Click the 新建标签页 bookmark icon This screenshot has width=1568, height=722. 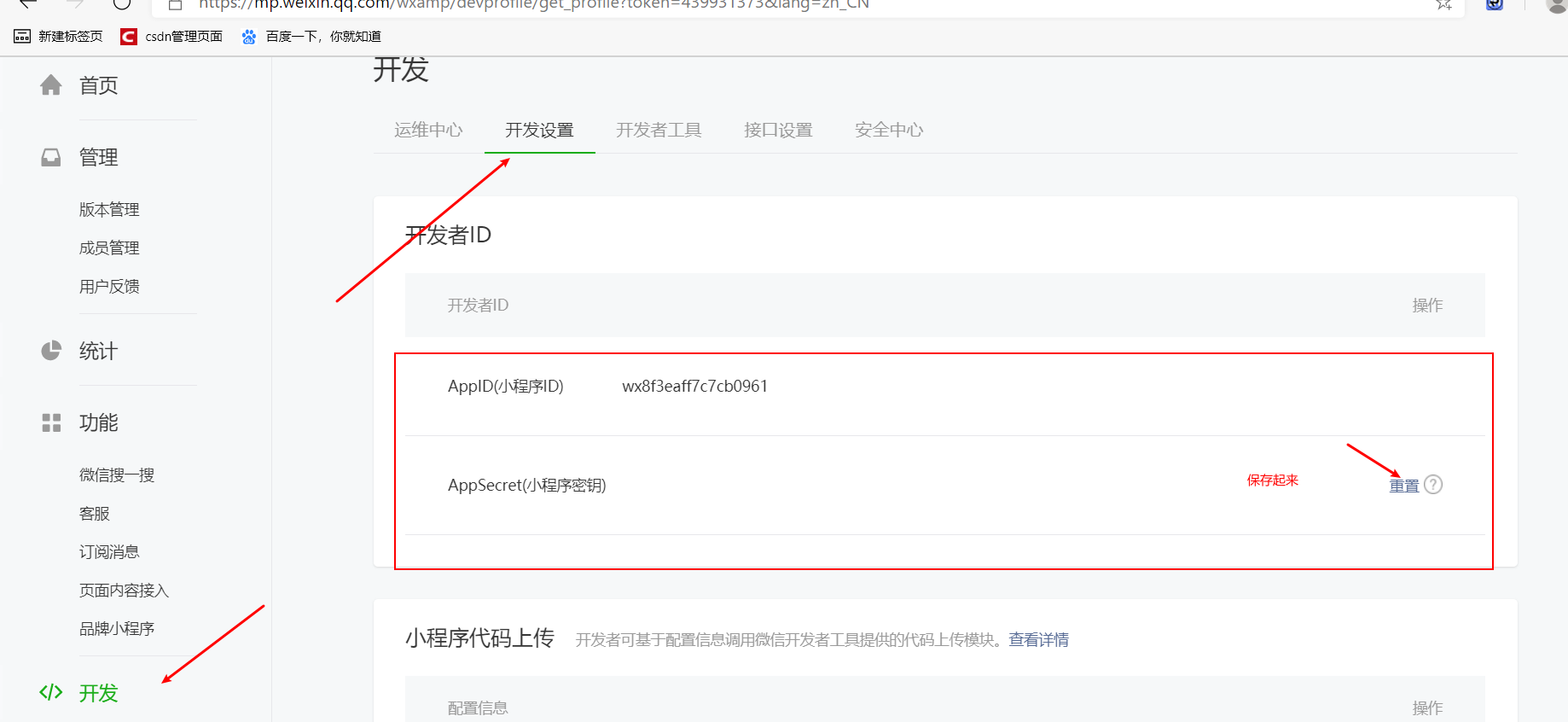[x=22, y=37]
